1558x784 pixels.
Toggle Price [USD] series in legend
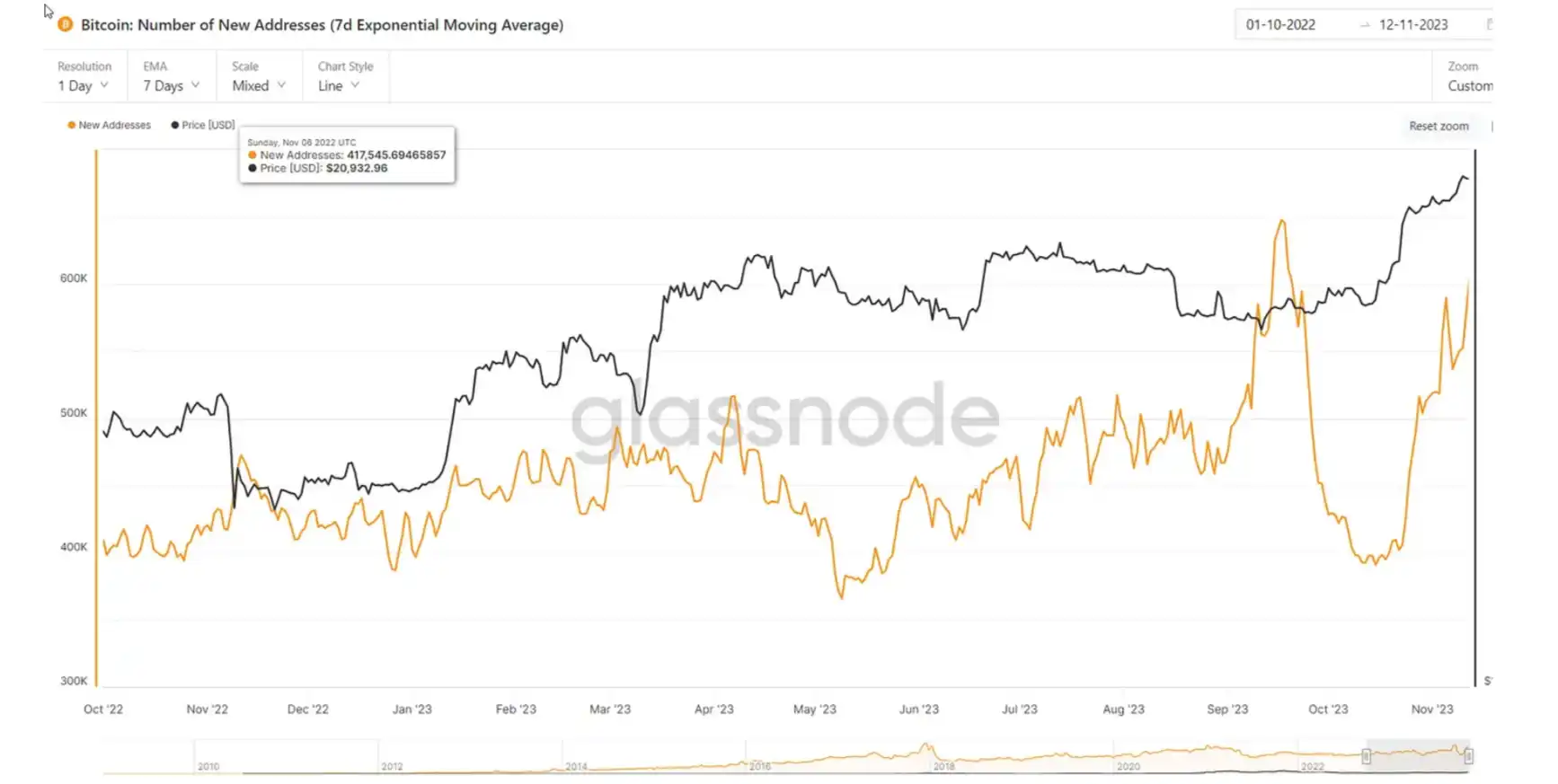coord(203,125)
